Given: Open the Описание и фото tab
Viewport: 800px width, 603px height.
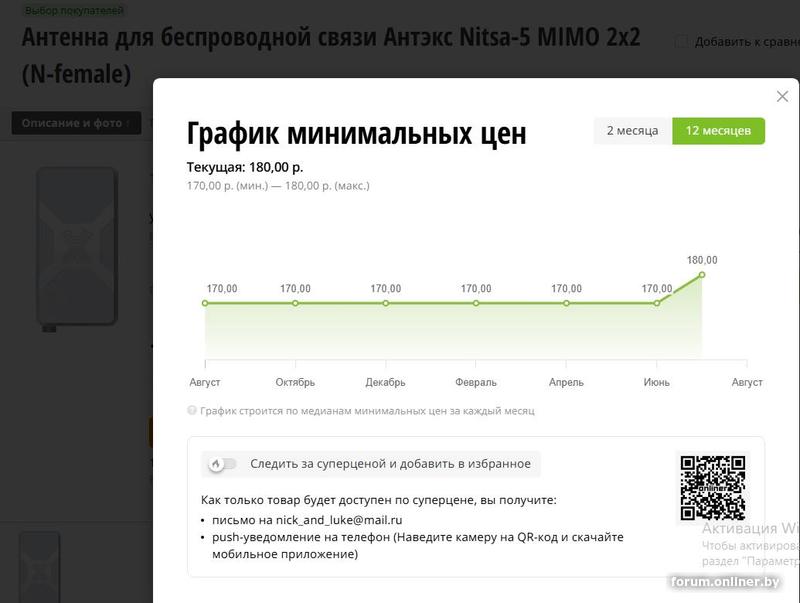Looking at the screenshot, I should 76,123.
